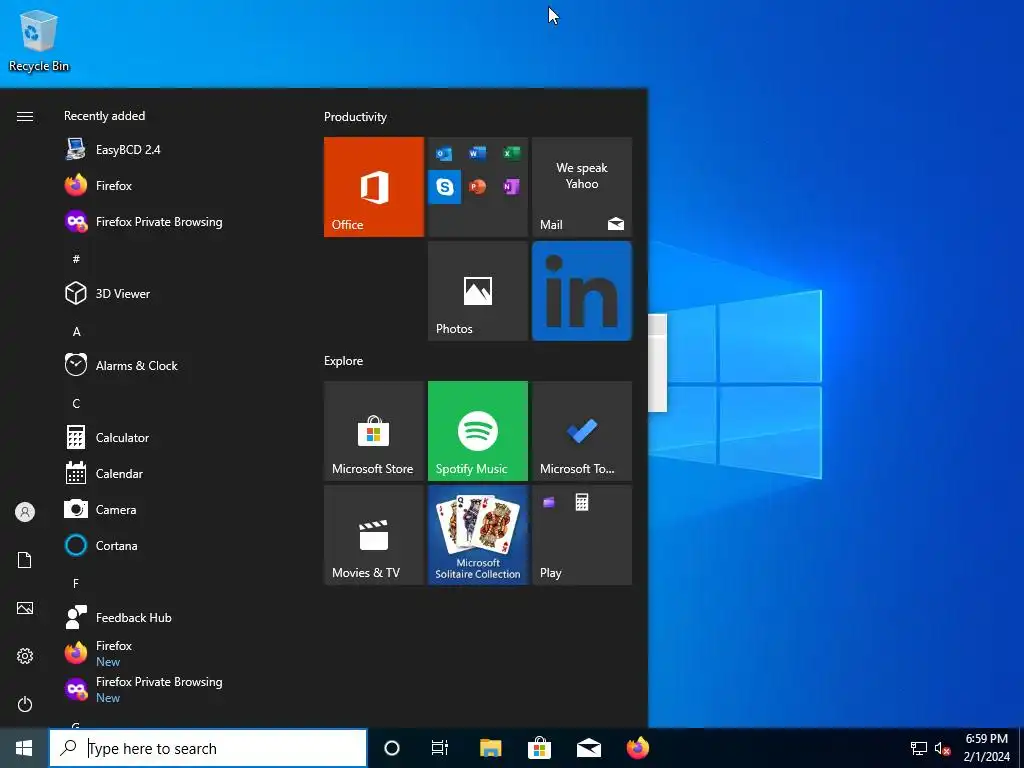Click the Office tile

374,187
